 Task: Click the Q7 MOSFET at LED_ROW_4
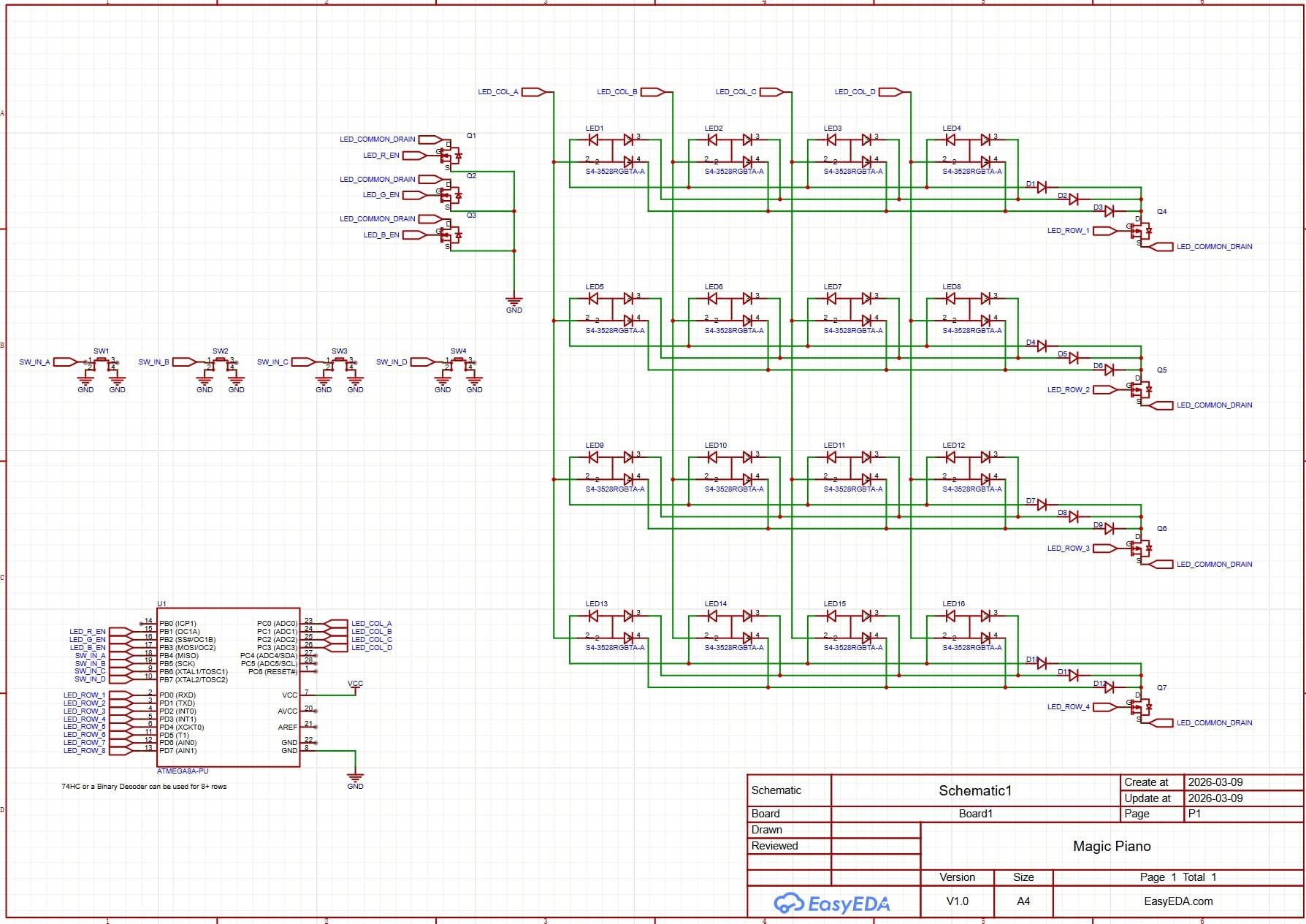point(1140,706)
